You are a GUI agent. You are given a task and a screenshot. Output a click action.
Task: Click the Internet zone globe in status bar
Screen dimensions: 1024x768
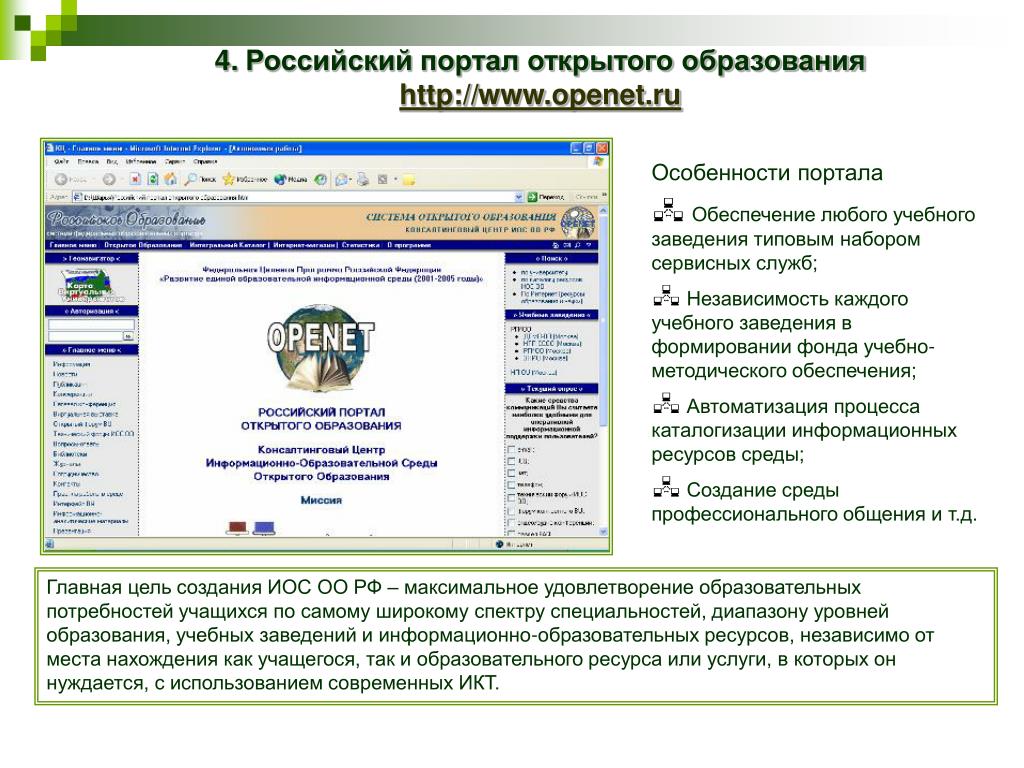coord(500,544)
